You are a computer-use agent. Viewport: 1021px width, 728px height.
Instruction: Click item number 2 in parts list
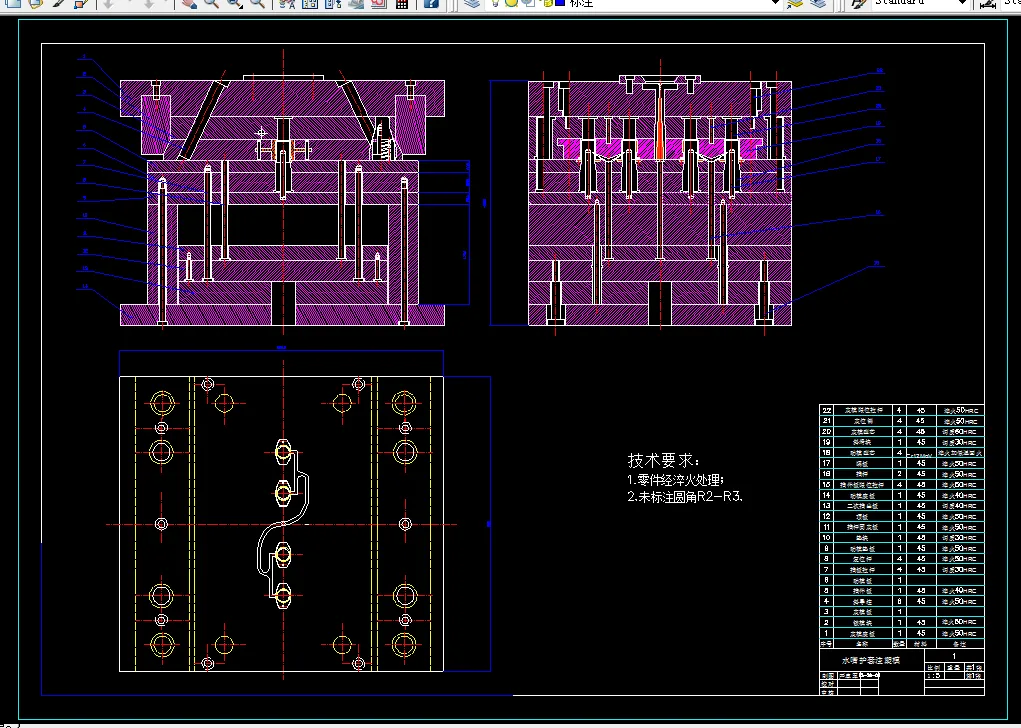pyautogui.click(x=826, y=623)
